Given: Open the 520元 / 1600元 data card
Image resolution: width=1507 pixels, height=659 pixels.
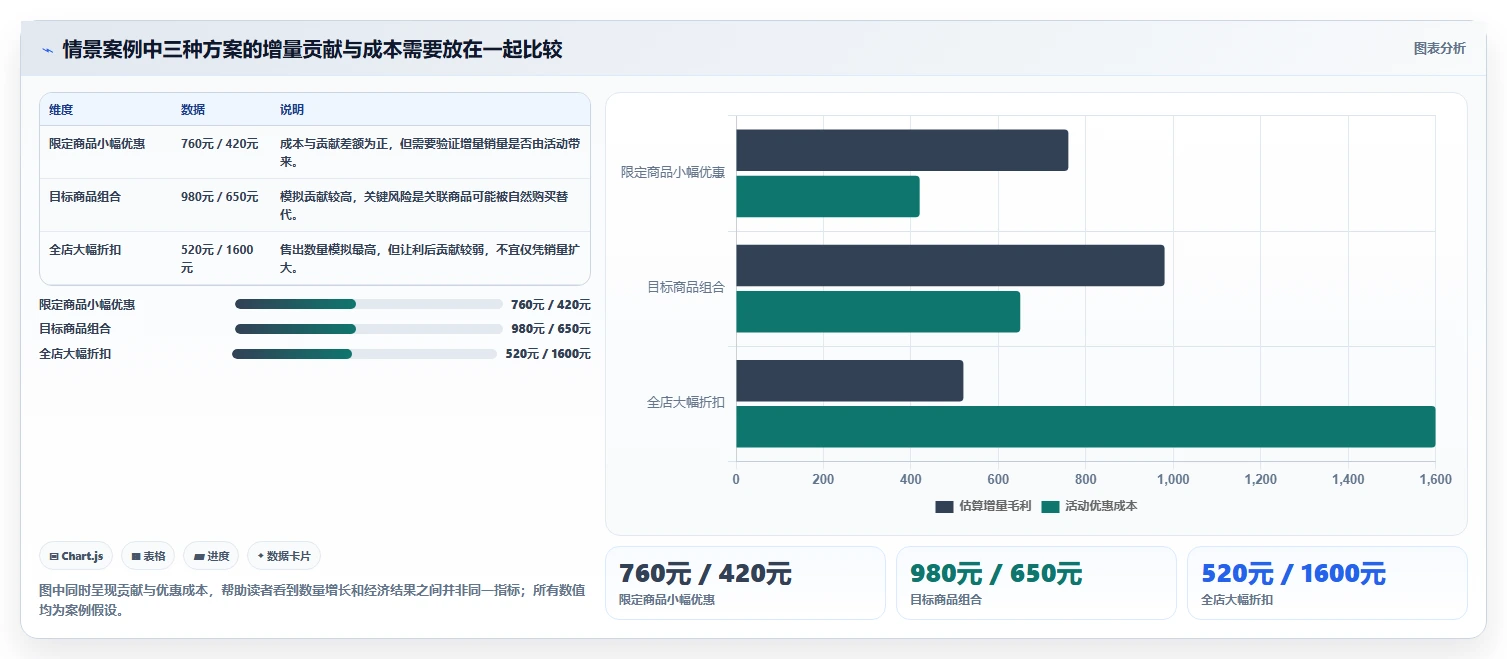Looking at the screenshot, I should click(1327, 583).
